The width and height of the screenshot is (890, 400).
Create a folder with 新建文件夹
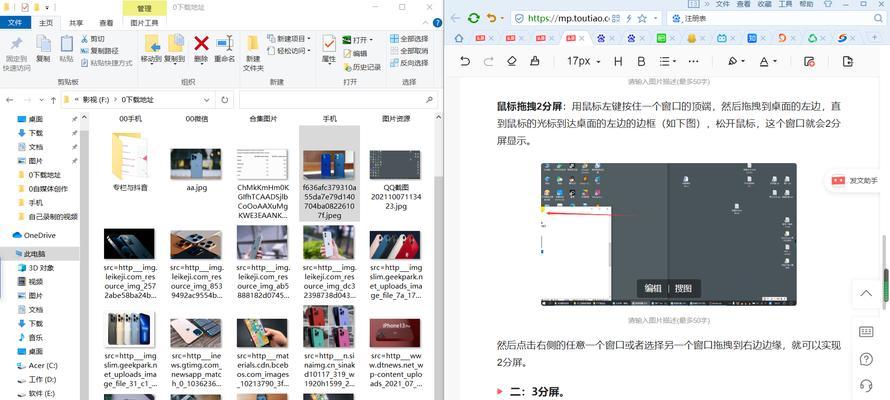coord(253,52)
